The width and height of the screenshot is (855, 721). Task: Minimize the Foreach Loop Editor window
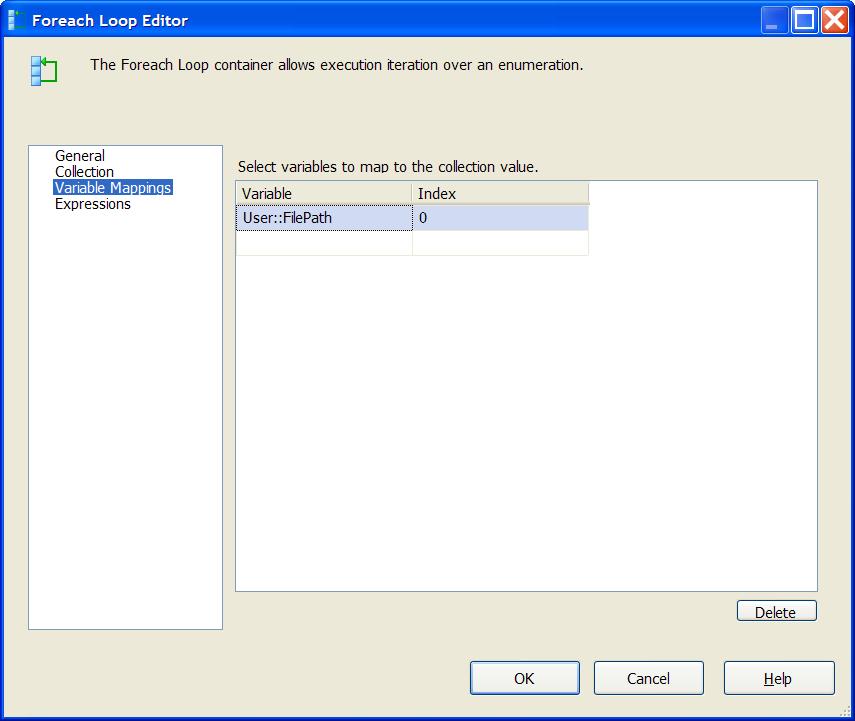point(774,21)
